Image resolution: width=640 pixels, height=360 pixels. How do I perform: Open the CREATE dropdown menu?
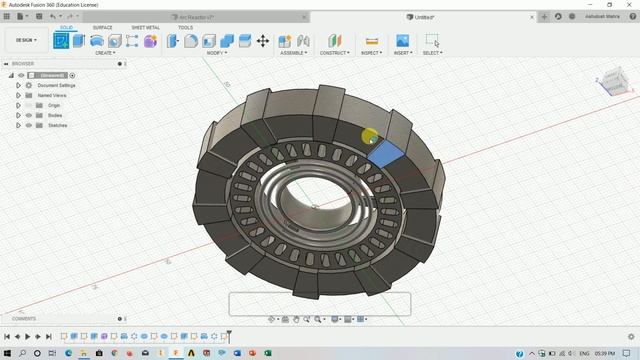[105, 53]
